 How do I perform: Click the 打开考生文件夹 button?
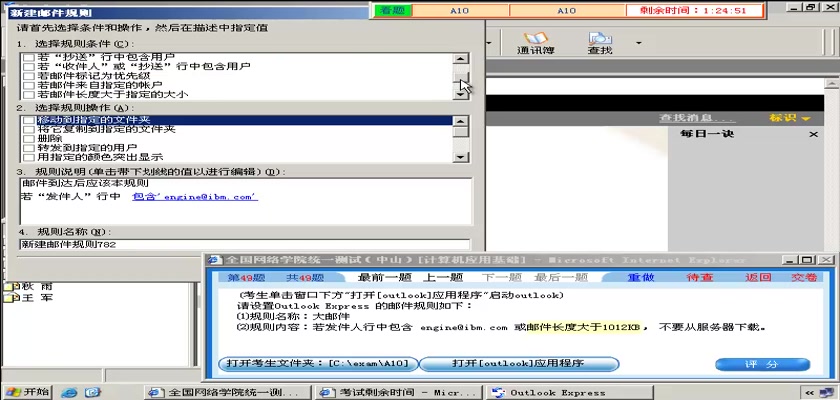[318, 364]
